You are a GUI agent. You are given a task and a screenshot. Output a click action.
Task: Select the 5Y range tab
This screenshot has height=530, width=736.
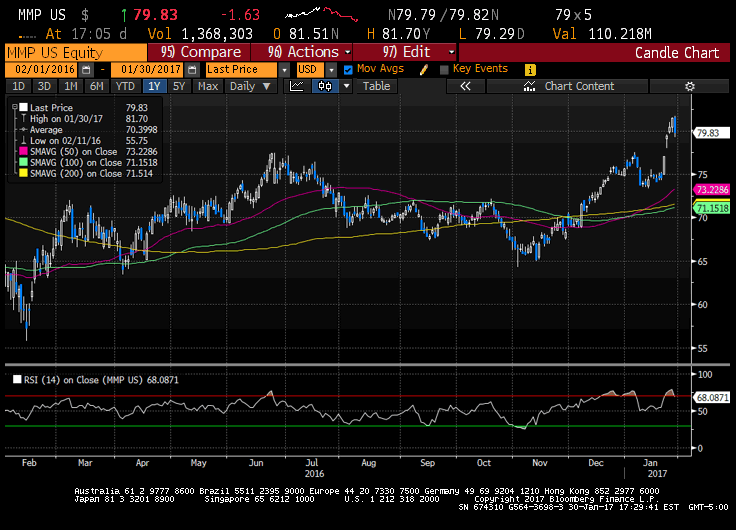[x=179, y=86]
